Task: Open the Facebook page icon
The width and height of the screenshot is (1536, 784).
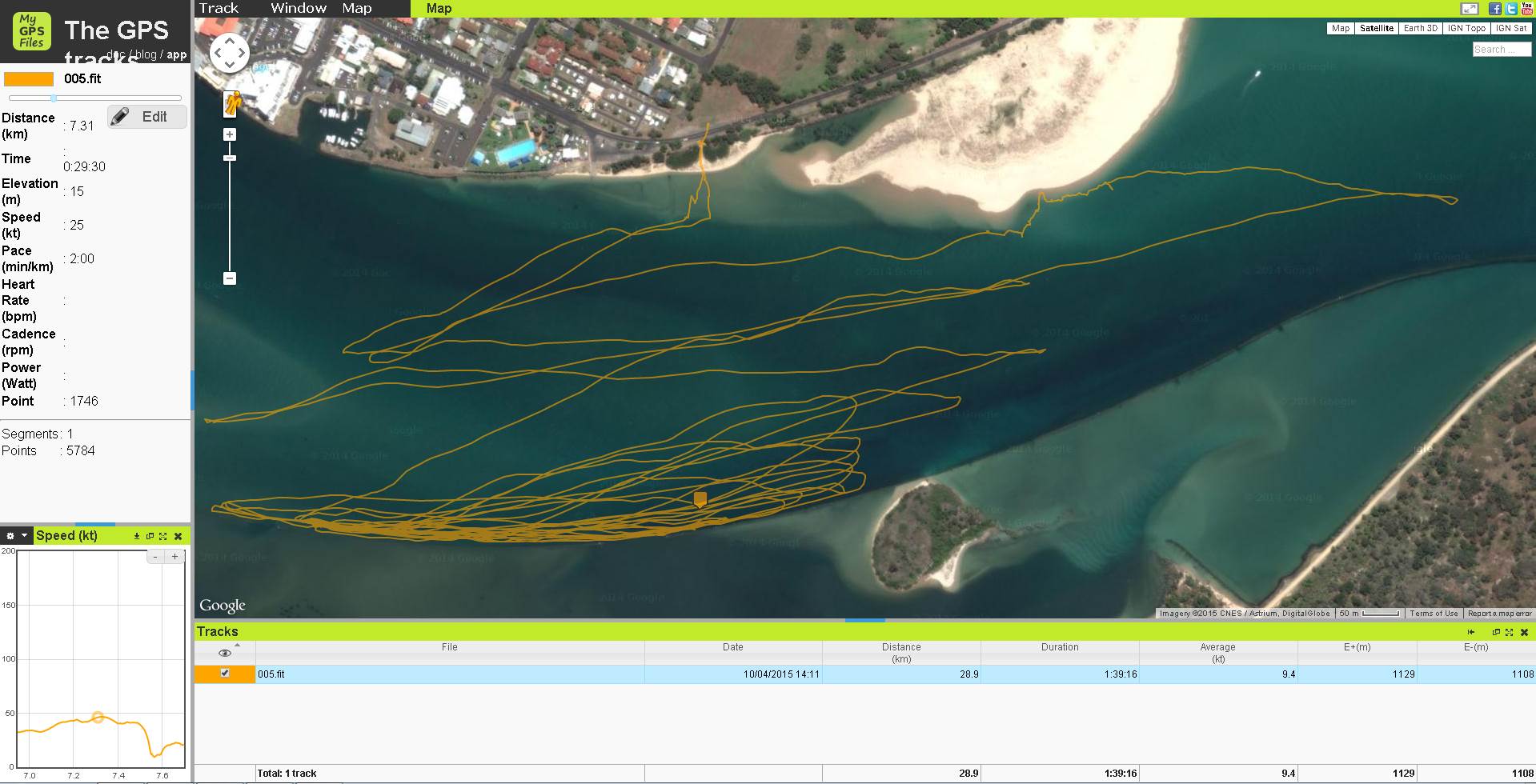Action: click(x=1494, y=9)
